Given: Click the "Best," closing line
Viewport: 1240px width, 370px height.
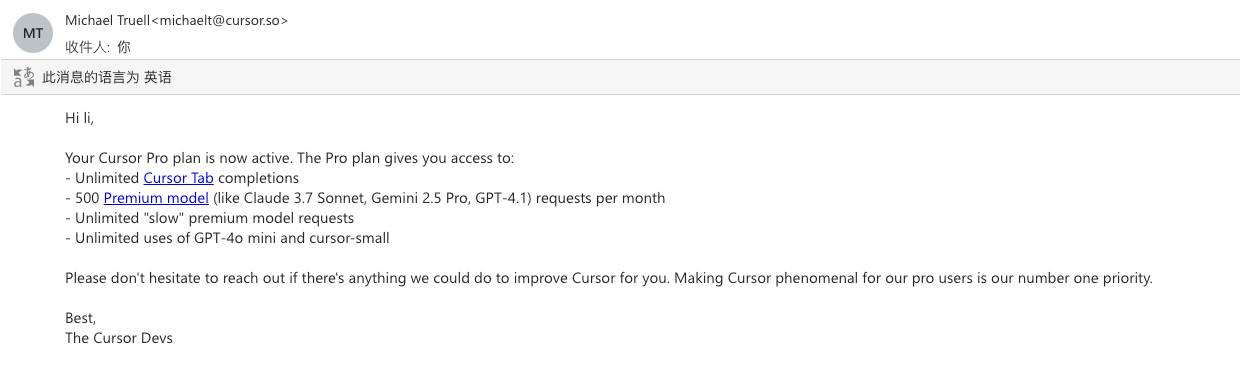Looking at the screenshot, I should point(81,318).
